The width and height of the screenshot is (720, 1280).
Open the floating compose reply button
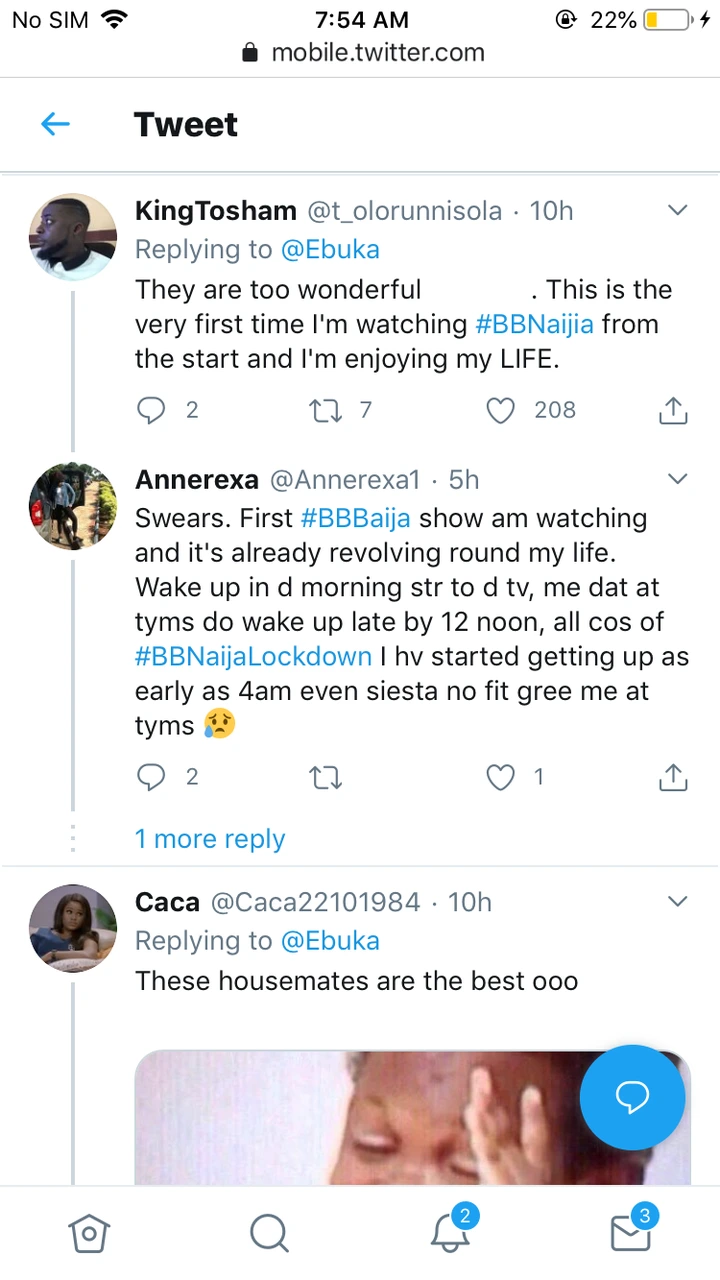tap(632, 1097)
